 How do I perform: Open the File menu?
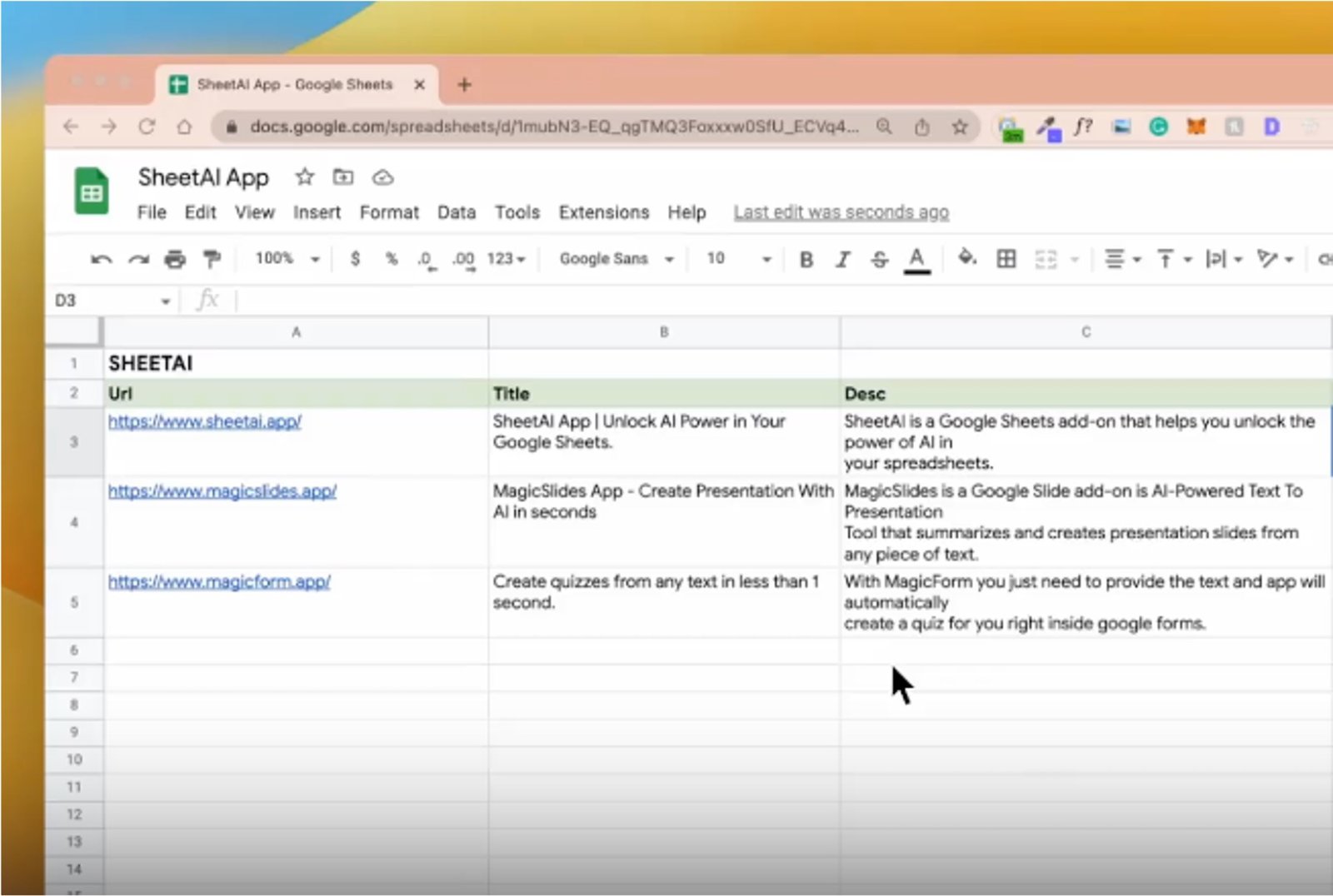click(152, 212)
